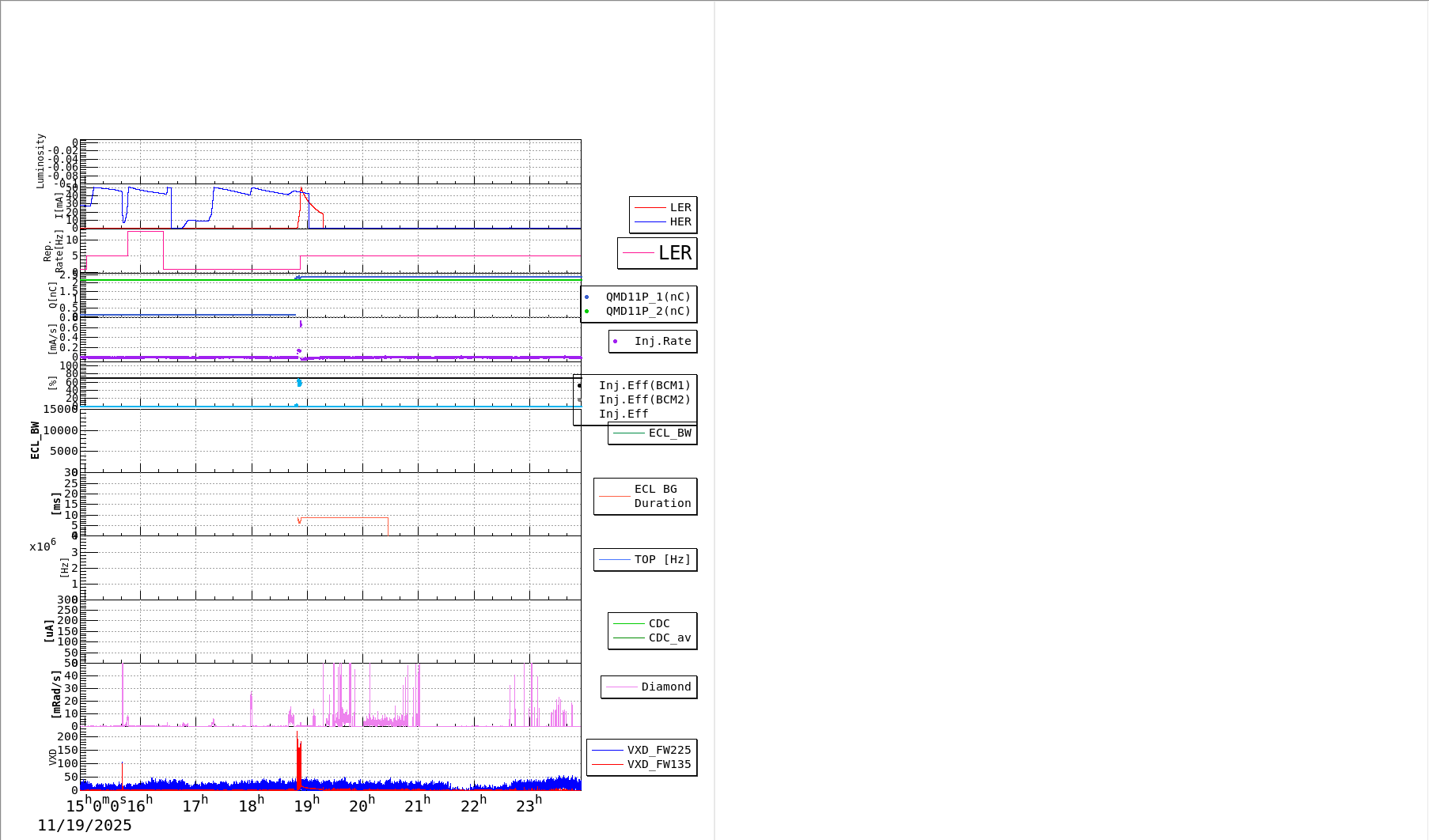Click the CDC_av legend entry
Screen dimensions: 1429x840
(x=669, y=638)
